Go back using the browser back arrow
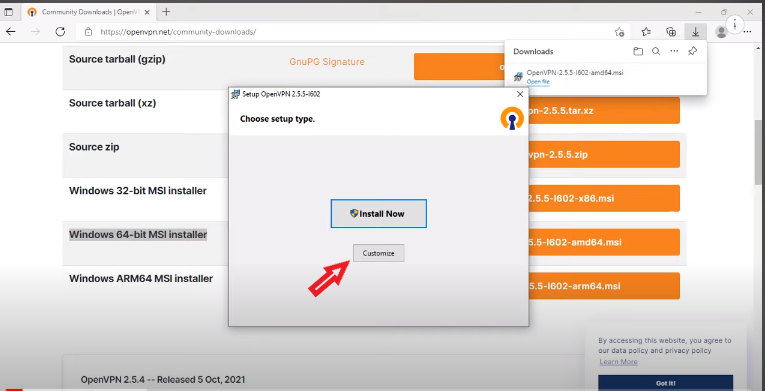765x391 pixels. 11,32
